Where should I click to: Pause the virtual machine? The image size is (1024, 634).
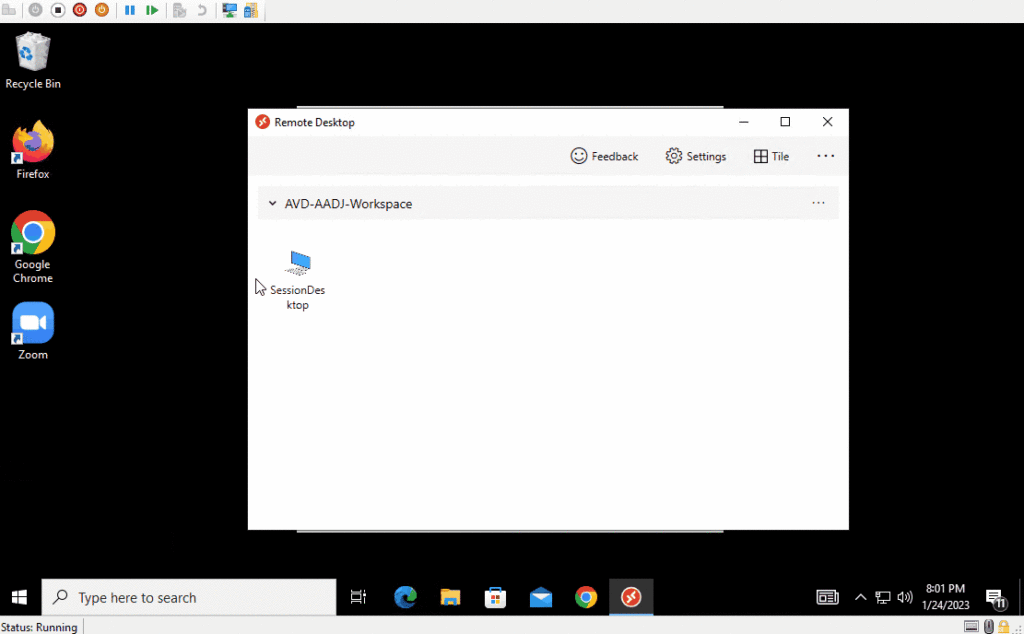pos(130,10)
